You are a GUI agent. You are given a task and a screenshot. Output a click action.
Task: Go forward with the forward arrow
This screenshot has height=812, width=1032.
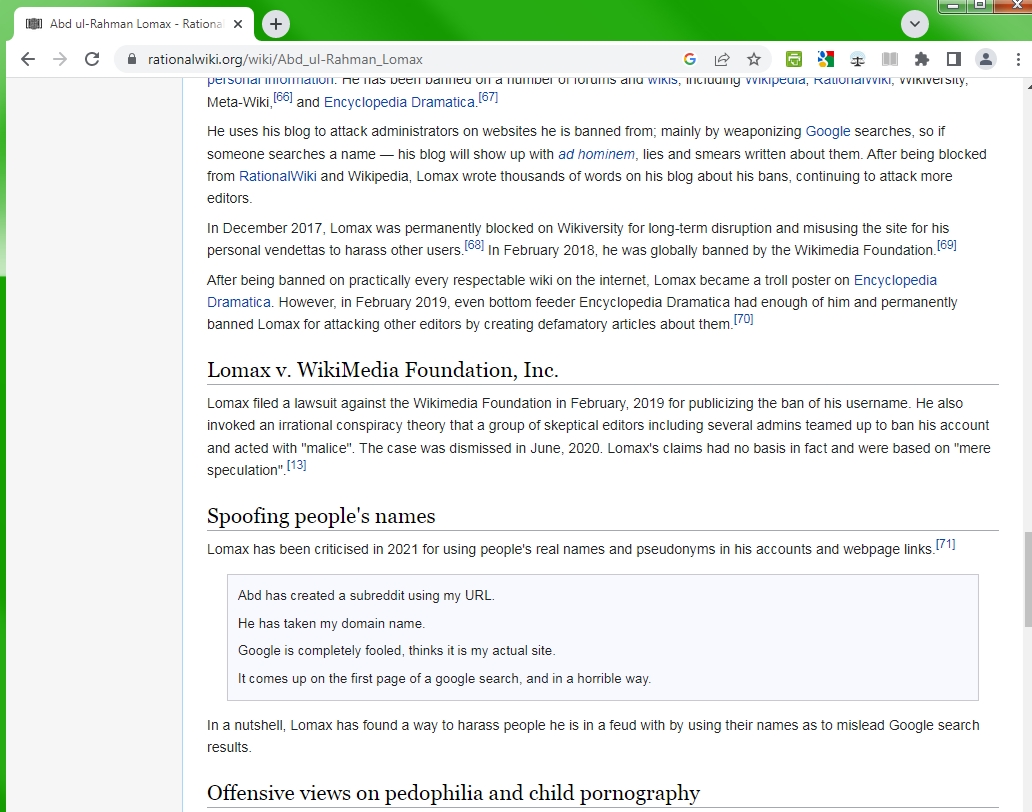[60, 59]
